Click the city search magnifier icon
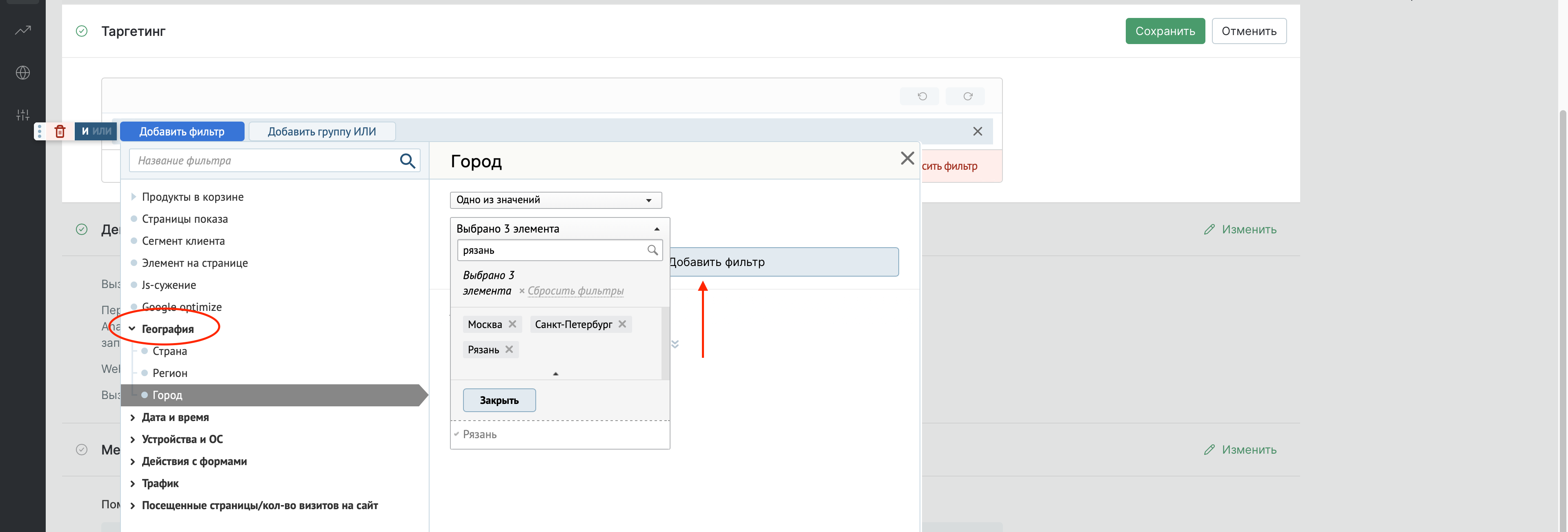1568x532 pixels. (653, 250)
